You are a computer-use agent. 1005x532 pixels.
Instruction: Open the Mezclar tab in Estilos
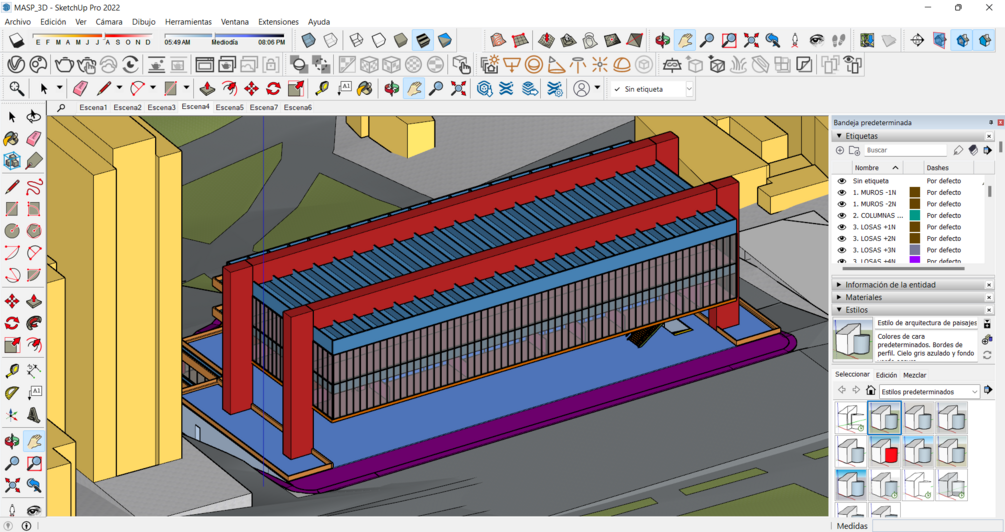(x=915, y=375)
